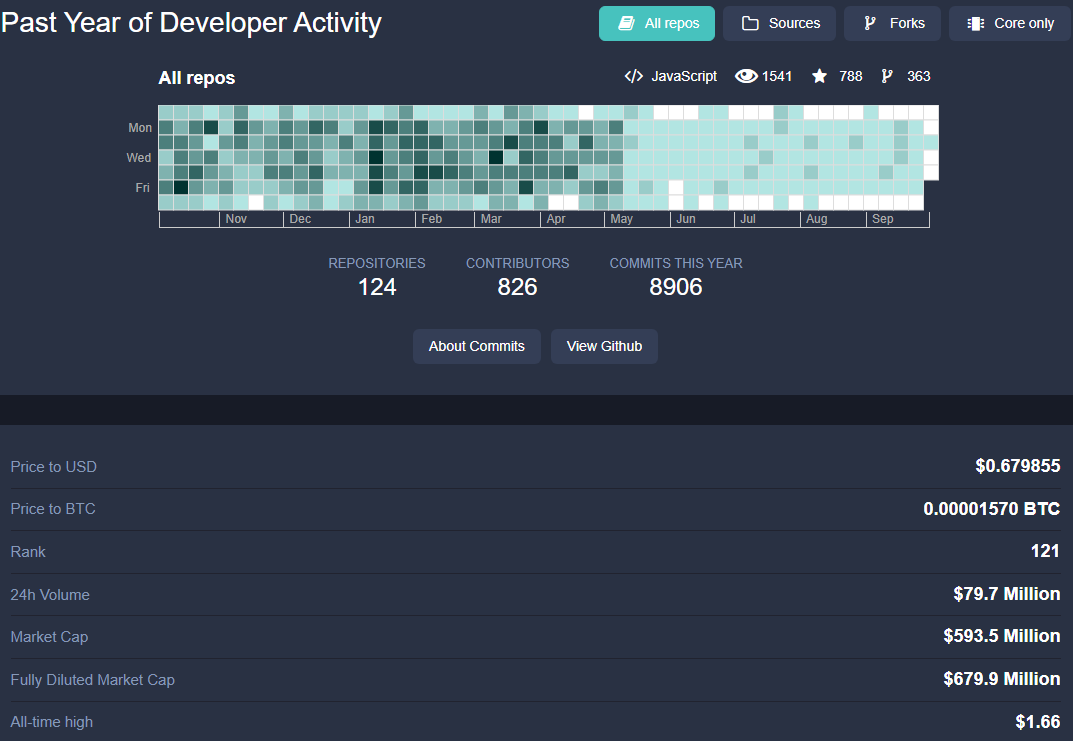
Task: Open the About Commits button
Action: click(x=476, y=346)
